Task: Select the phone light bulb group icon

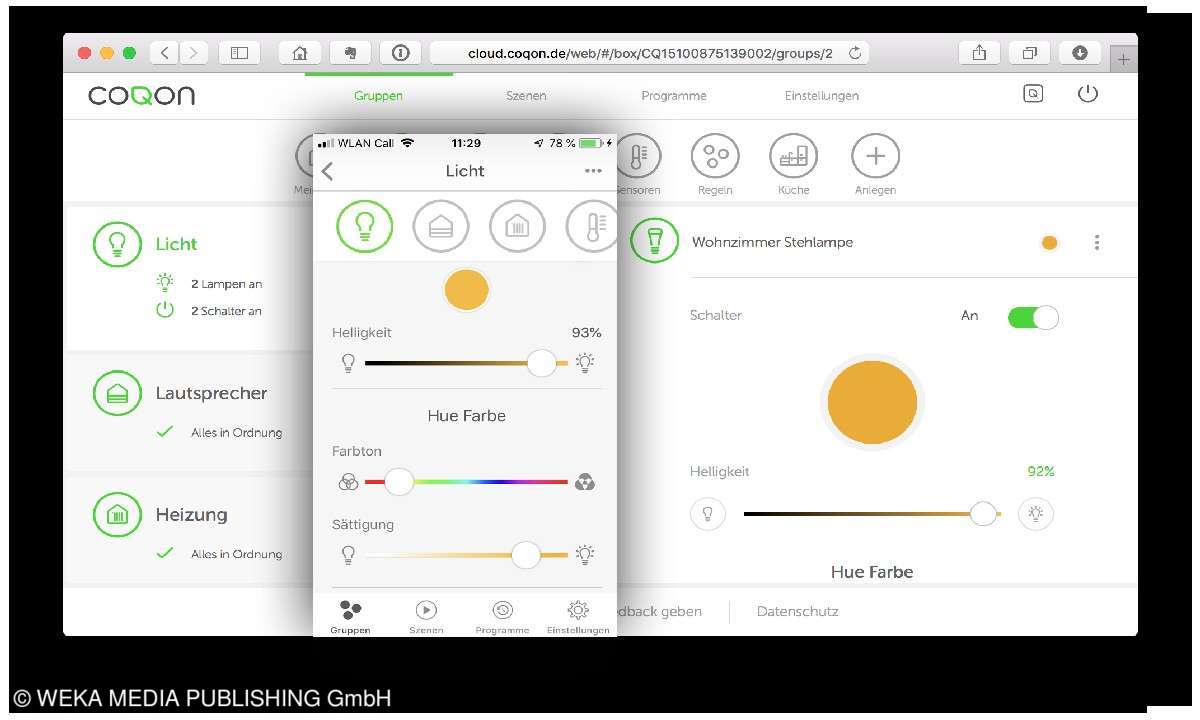Action: 365,226
